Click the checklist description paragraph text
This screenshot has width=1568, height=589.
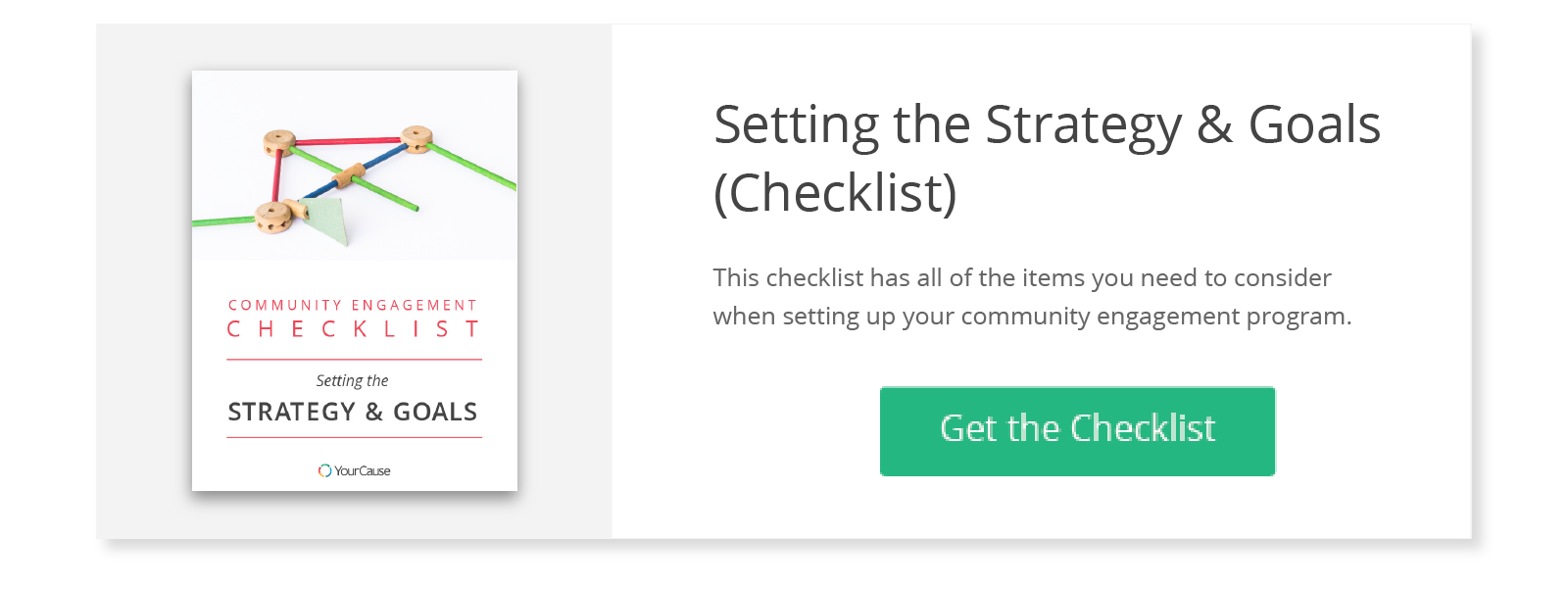[1031, 297]
